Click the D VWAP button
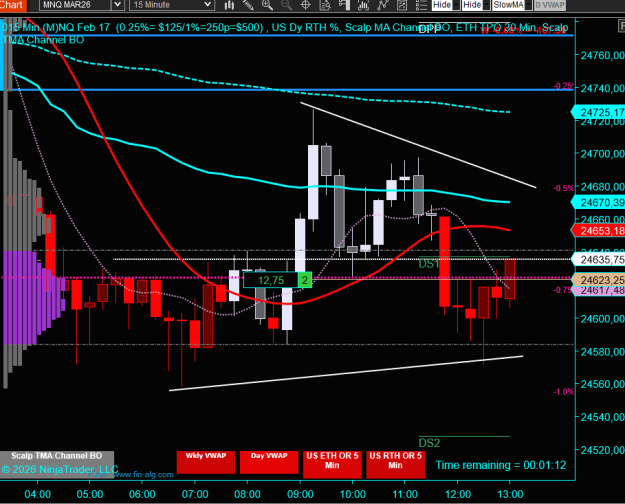 550,5
